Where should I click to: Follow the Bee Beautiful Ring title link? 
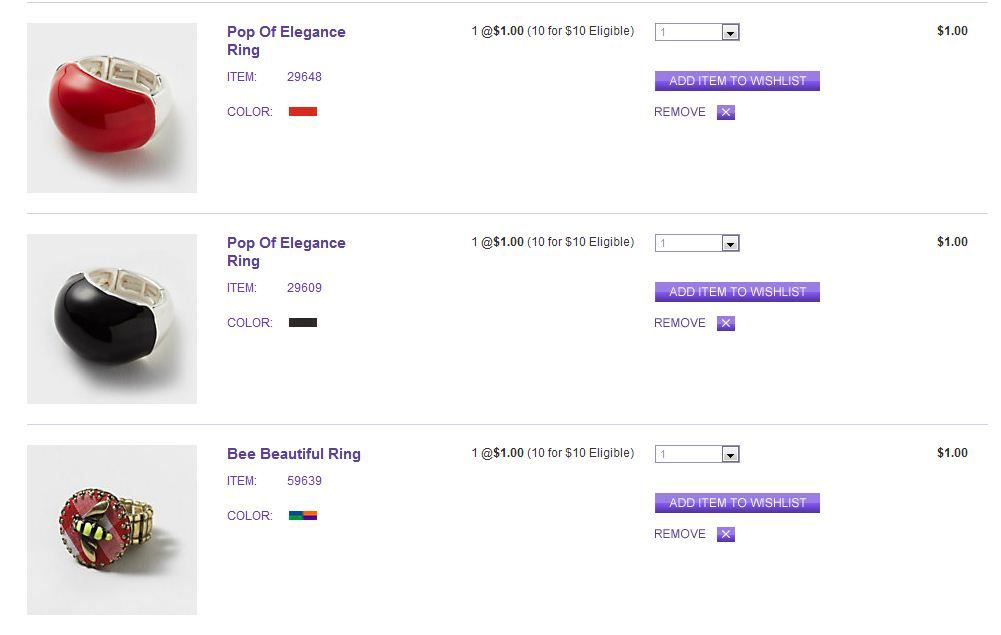click(293, 454)
